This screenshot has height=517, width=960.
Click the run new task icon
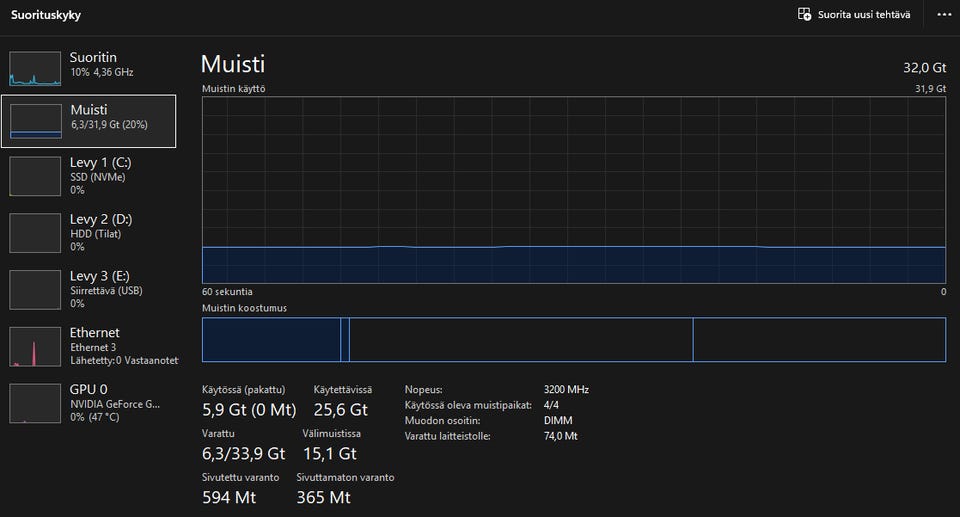click(x=804, y=14)
